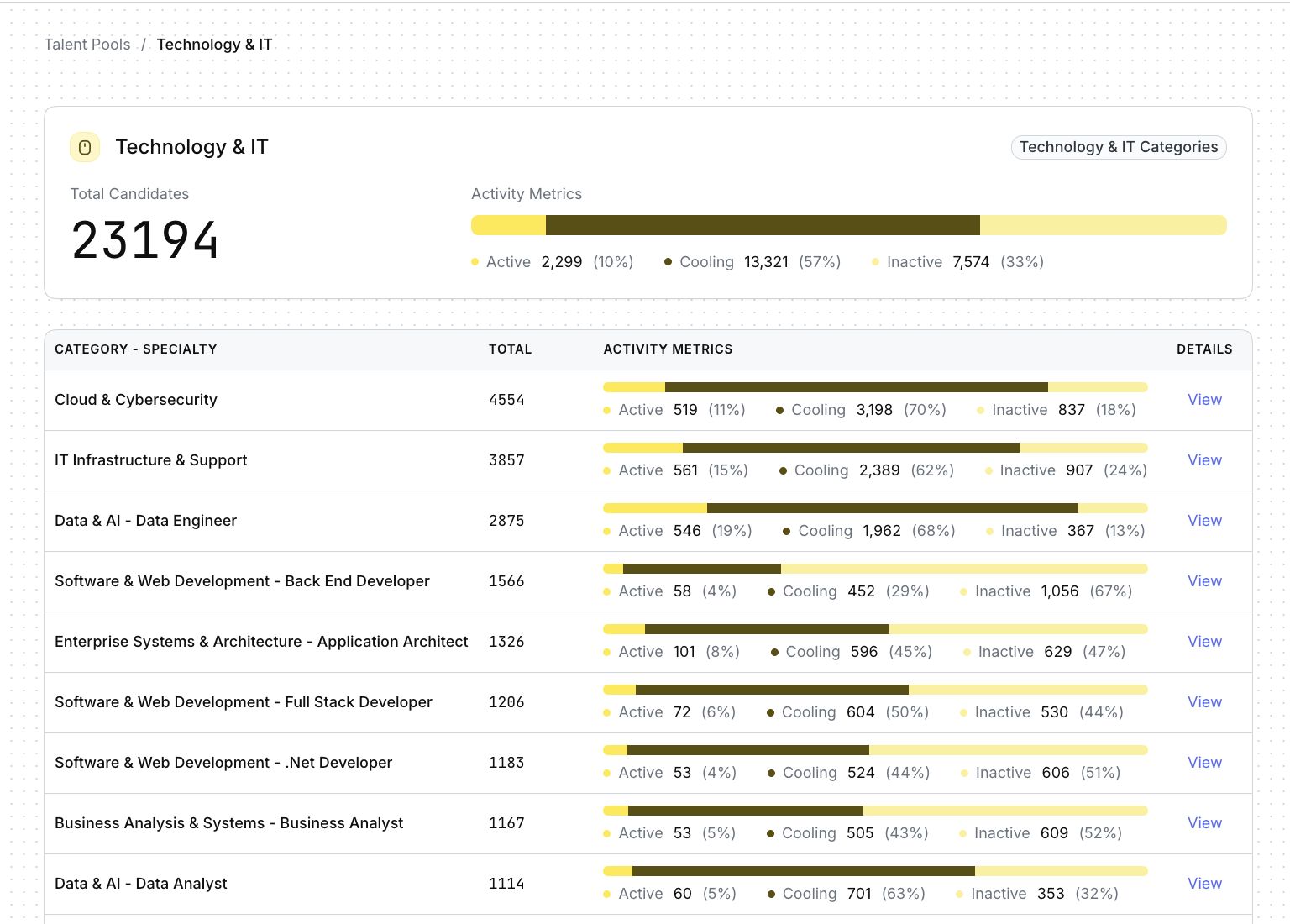View Application Architect details

1203,642
